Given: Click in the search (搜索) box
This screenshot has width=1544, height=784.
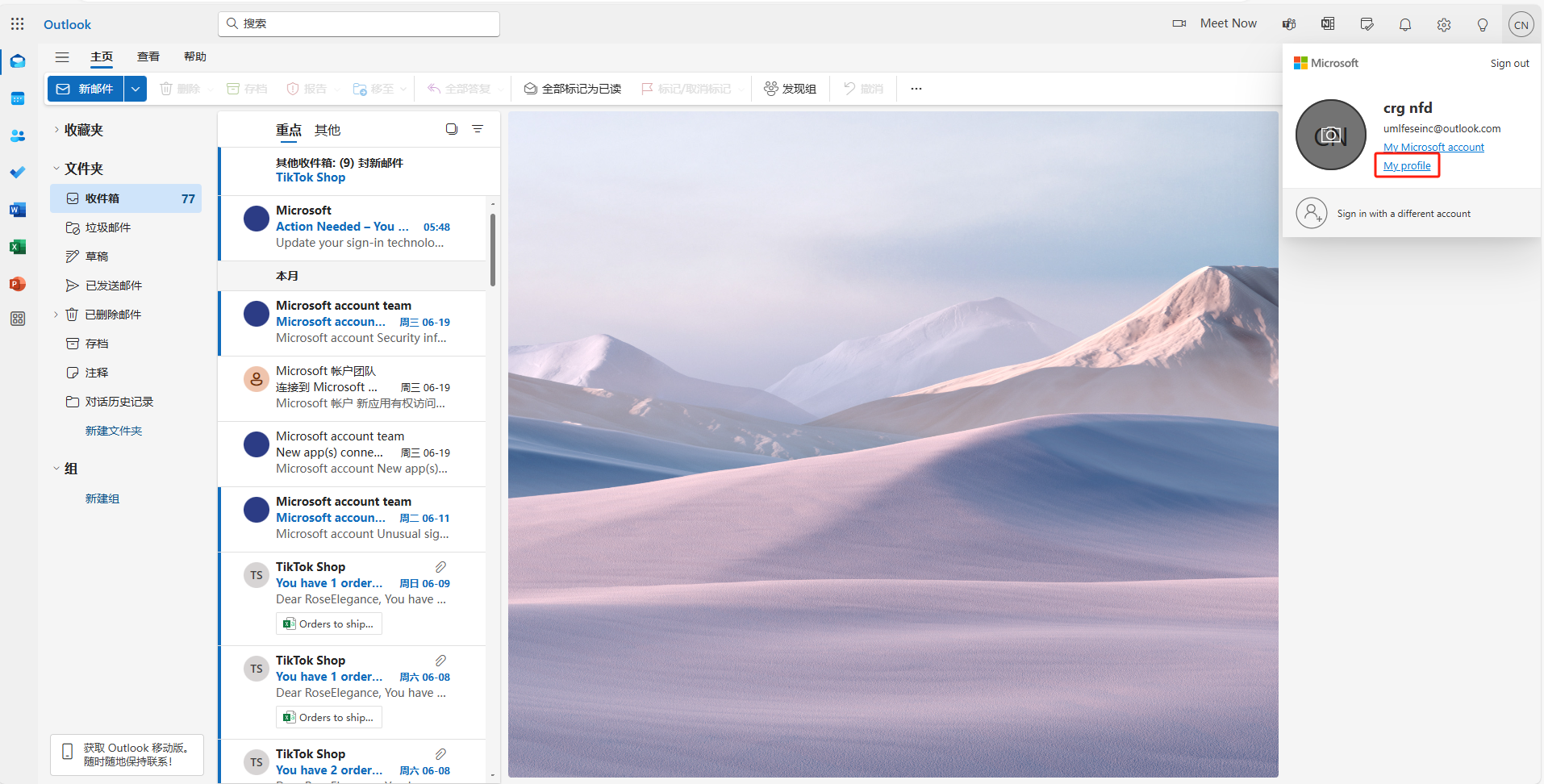Looking at the screenshot, I should (359, 23).
